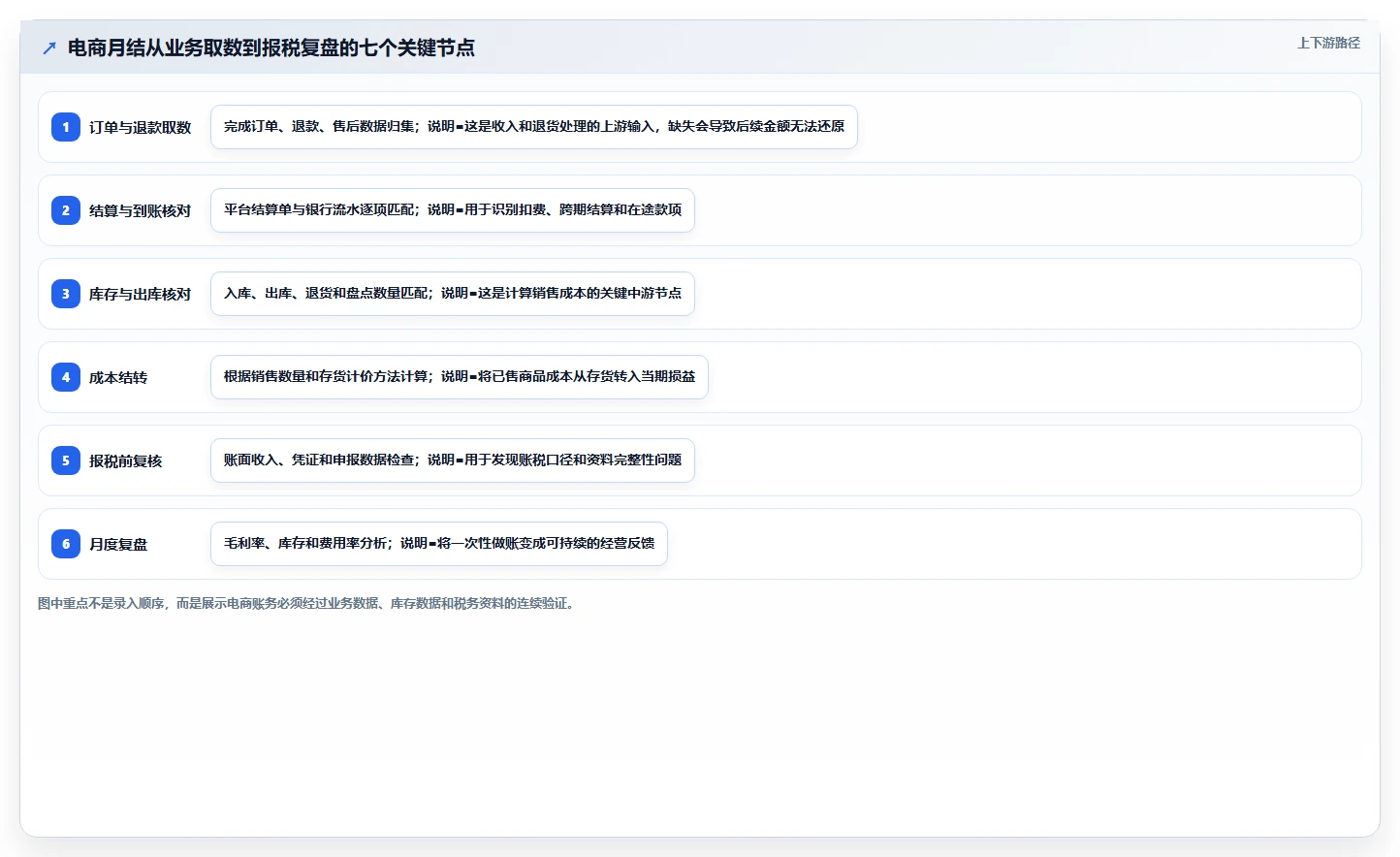
Task: Click the step 1 number badge
Action: [x=66, y=127]
